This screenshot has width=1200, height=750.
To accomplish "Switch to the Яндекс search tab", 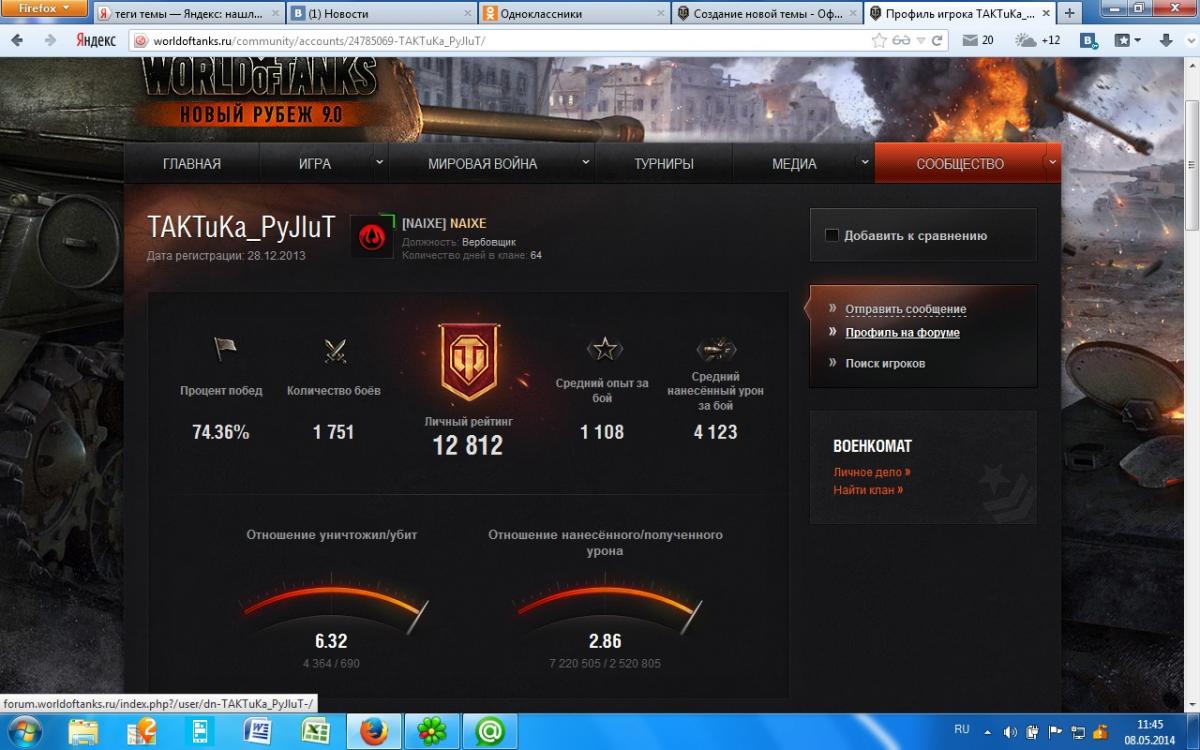I will pyautogui.click(x=189, y=14).
